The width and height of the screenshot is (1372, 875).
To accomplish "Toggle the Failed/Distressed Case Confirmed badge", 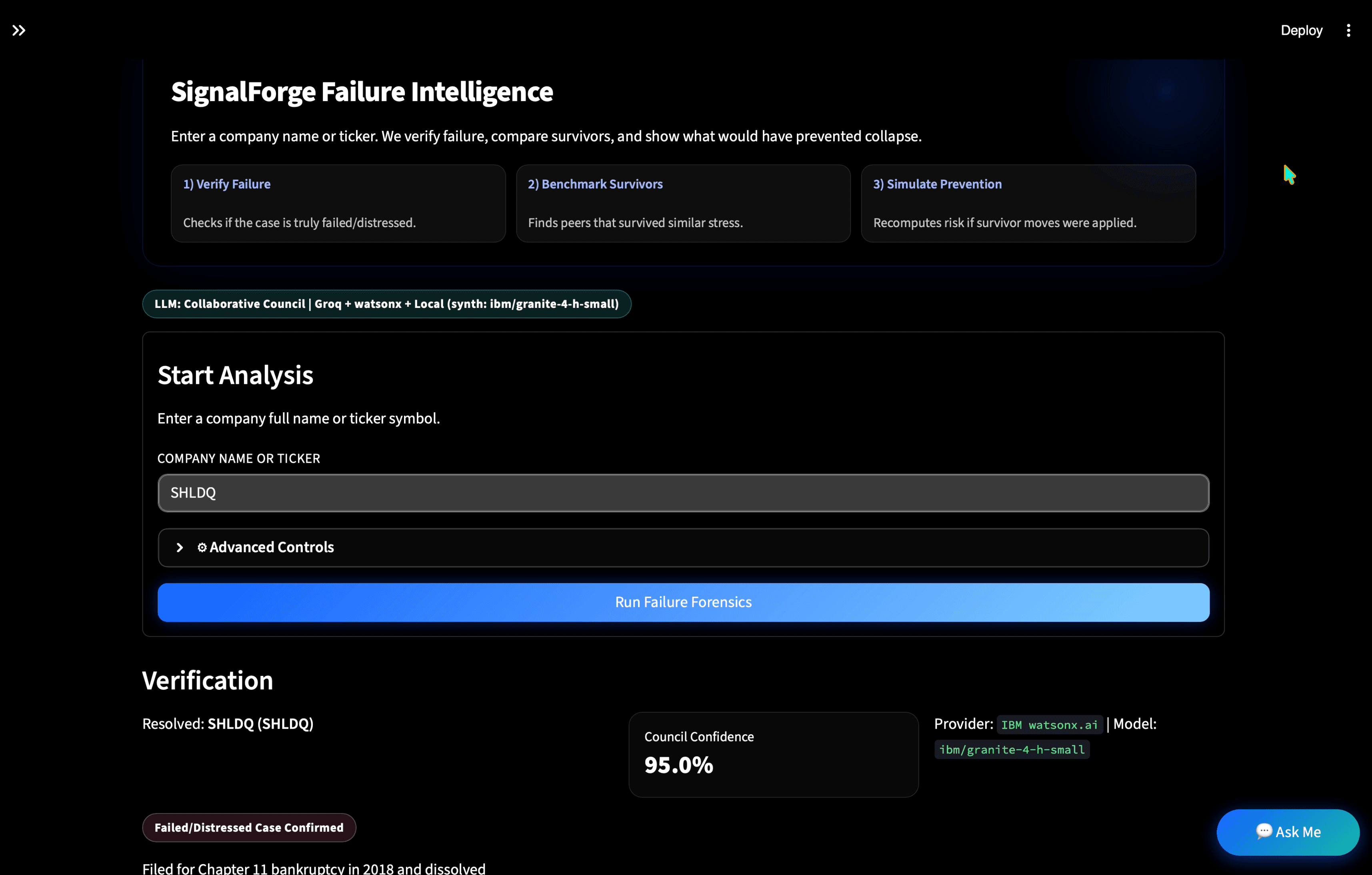I will pos(249,827).
